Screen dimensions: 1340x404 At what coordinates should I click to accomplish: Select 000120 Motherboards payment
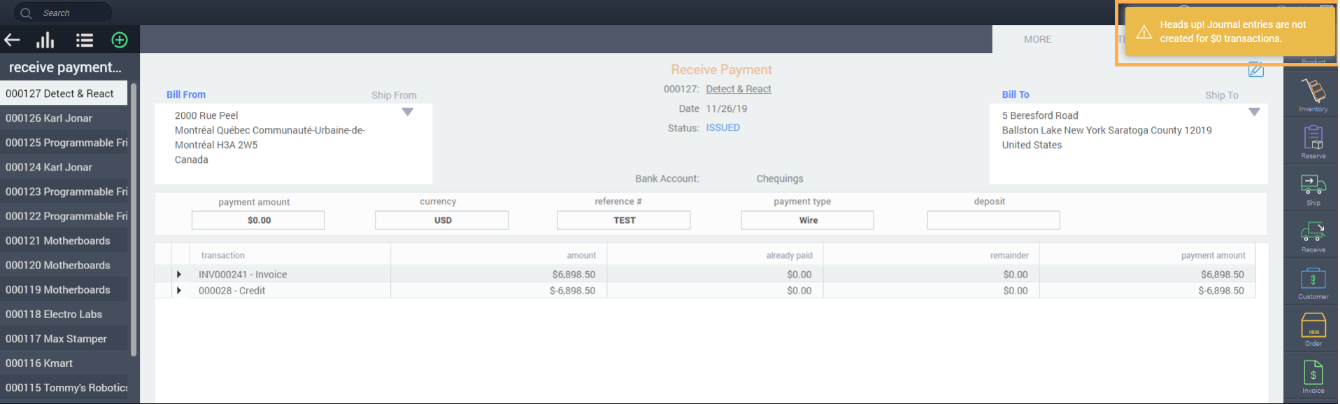tap(64, 265)
